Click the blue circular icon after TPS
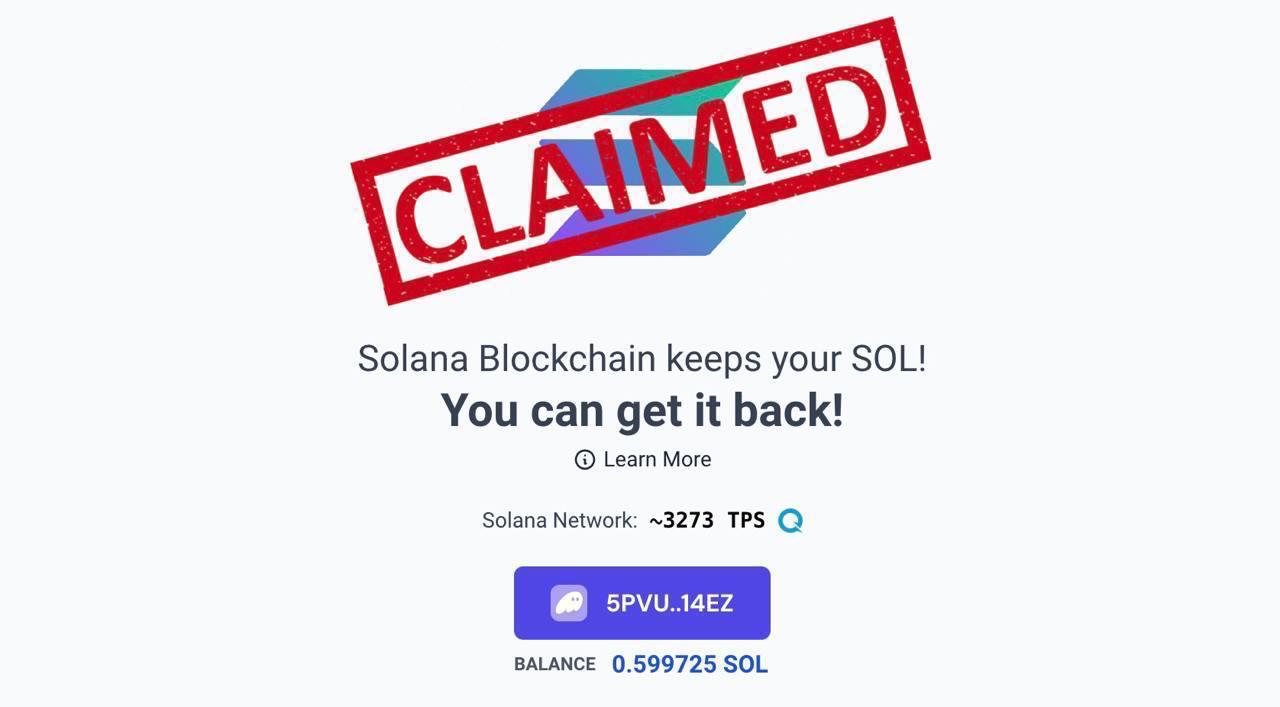The height and width of the screenshot is (707, 1280). (x=790, y=521)
